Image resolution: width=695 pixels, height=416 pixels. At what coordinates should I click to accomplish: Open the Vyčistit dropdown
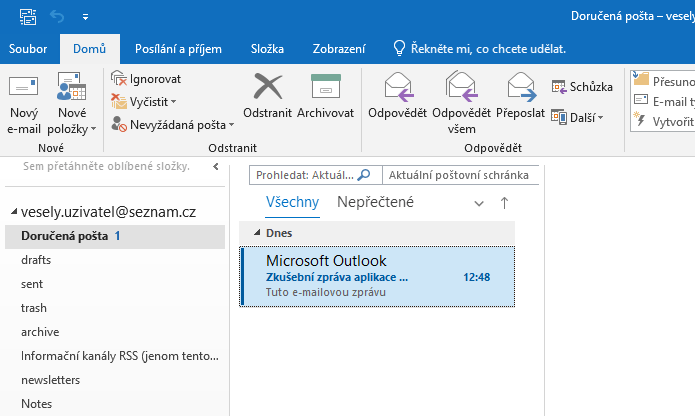point(144,102)
